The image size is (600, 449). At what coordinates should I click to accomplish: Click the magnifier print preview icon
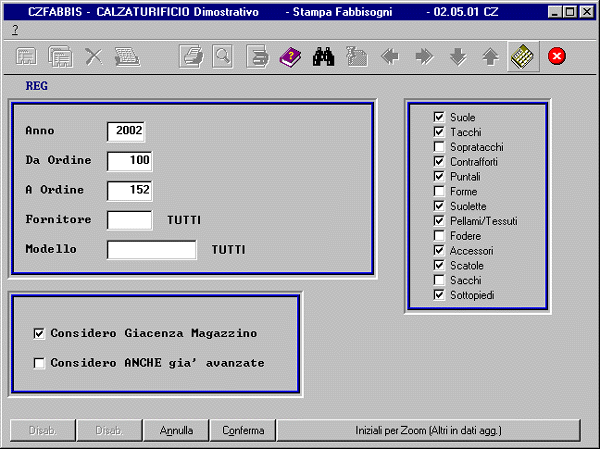coord(223,57)
